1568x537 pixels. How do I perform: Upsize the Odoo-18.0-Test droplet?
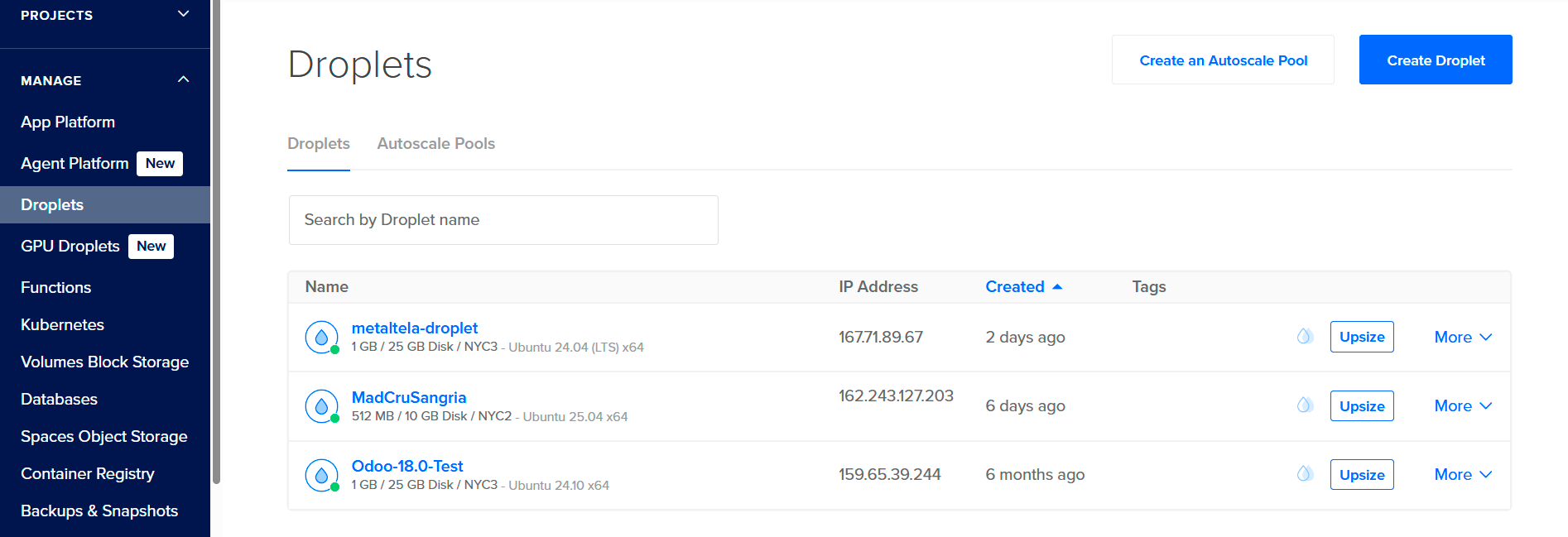coord(1362,475)
